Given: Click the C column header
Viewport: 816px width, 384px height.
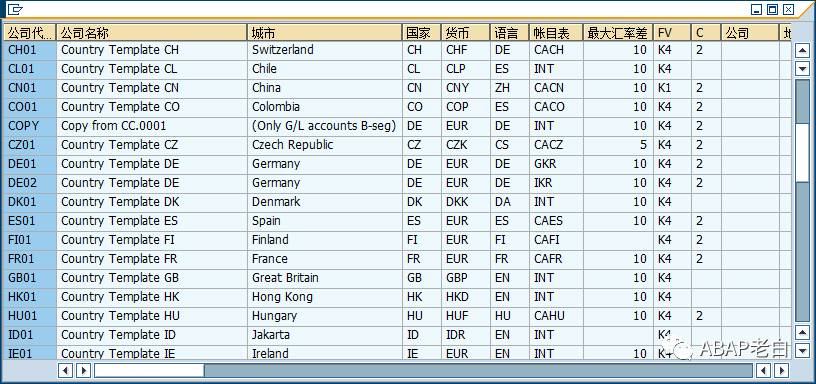Looking at the screenshot, I should (x=706, y=33).
